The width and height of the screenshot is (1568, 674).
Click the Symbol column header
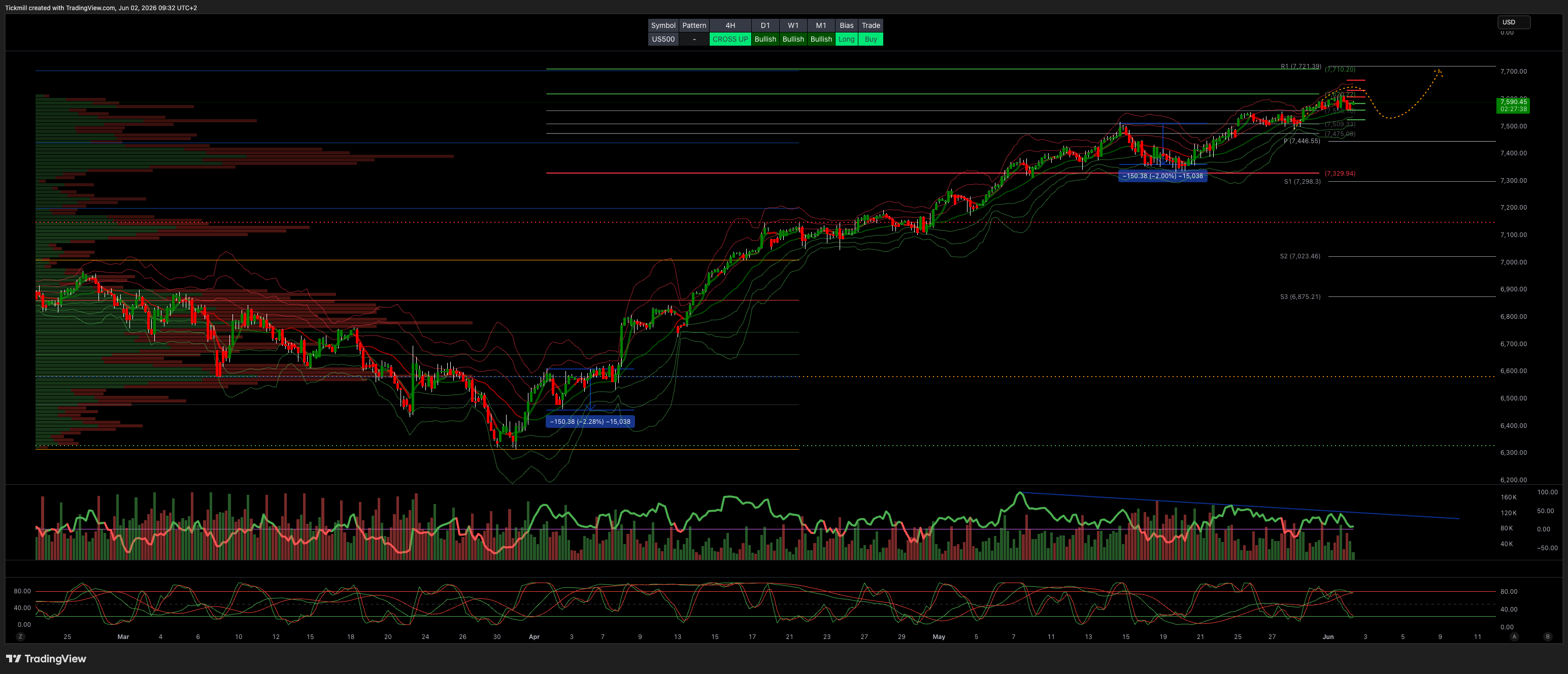(x=663, y=25)
